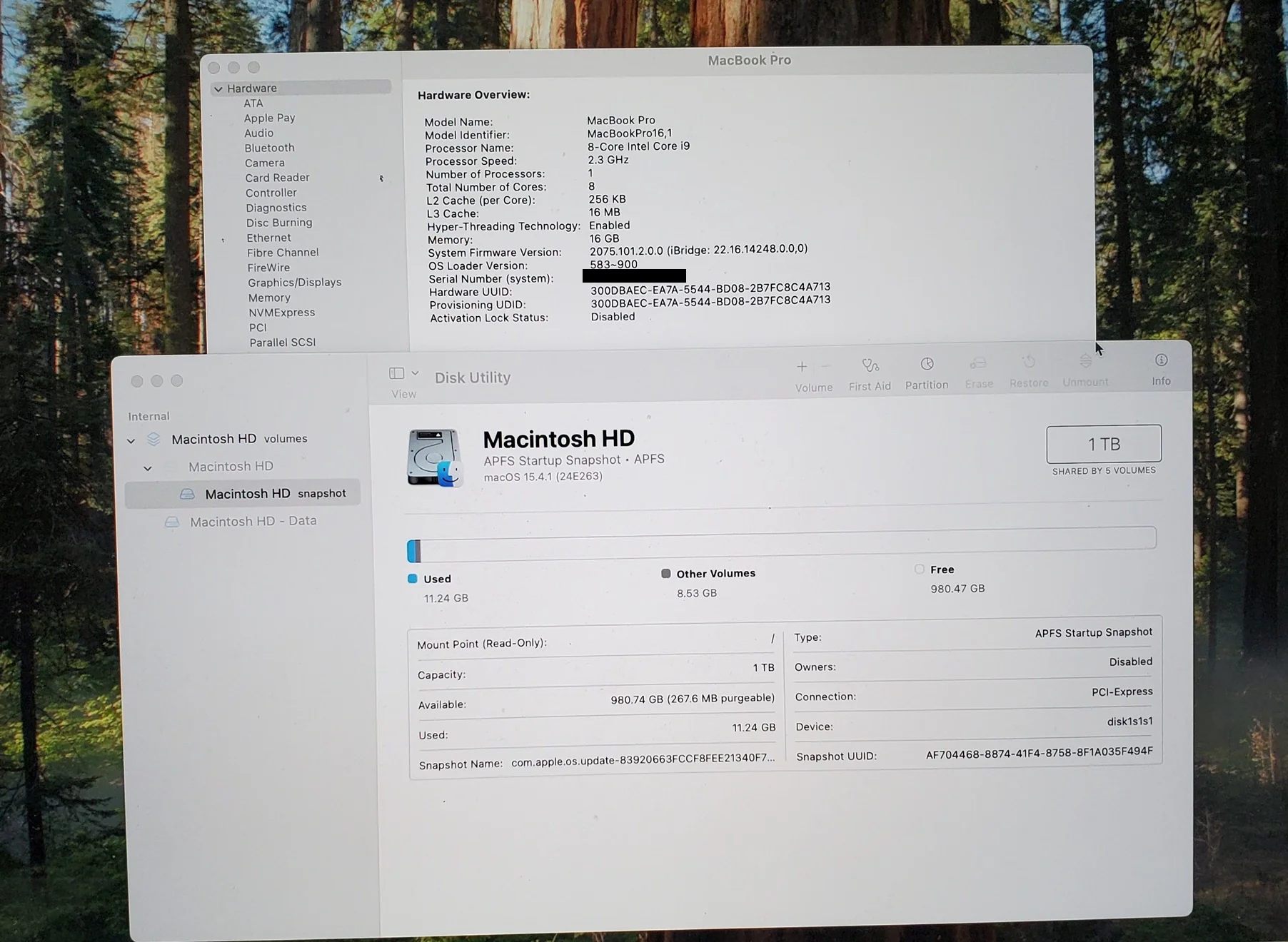The height and width of the screenshot is (942, 1288).
Task: Click the white Free legend swatch
Action: pos(920,569)
